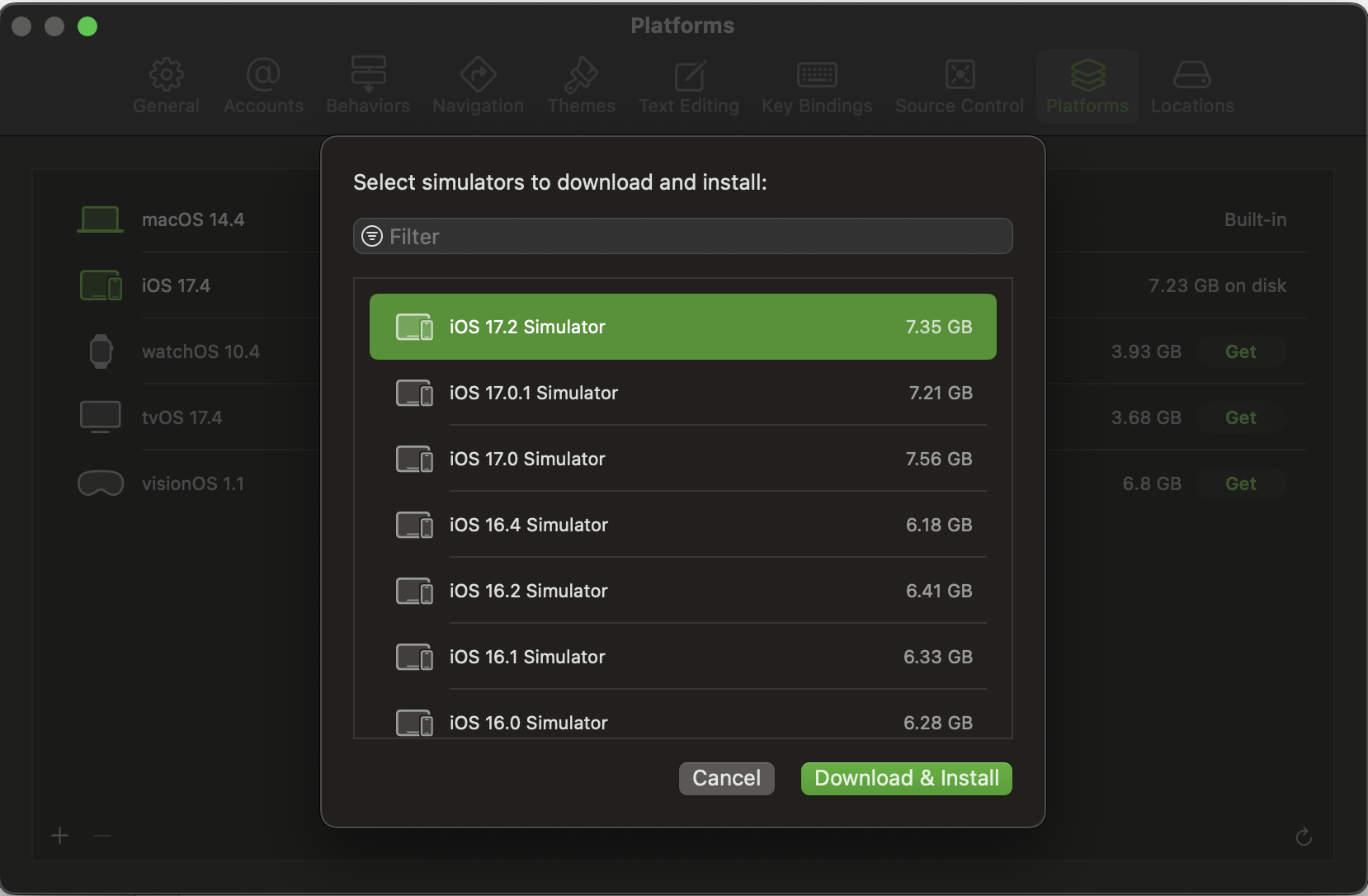Viewport: 1368px width, 896px height.
Task: Get the tvOS 17.4 platform
Action: (1240, 417)
